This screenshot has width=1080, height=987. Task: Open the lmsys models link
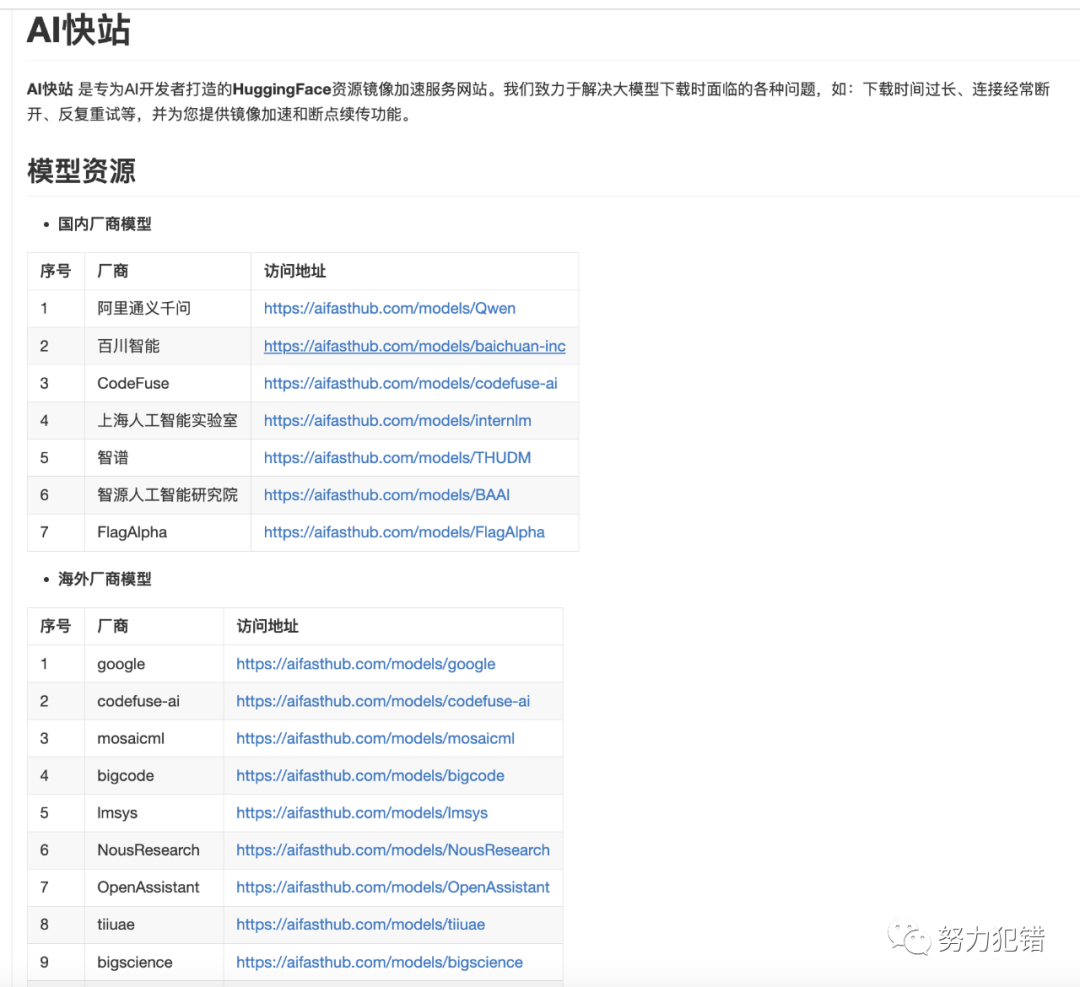tap(362, 813)
